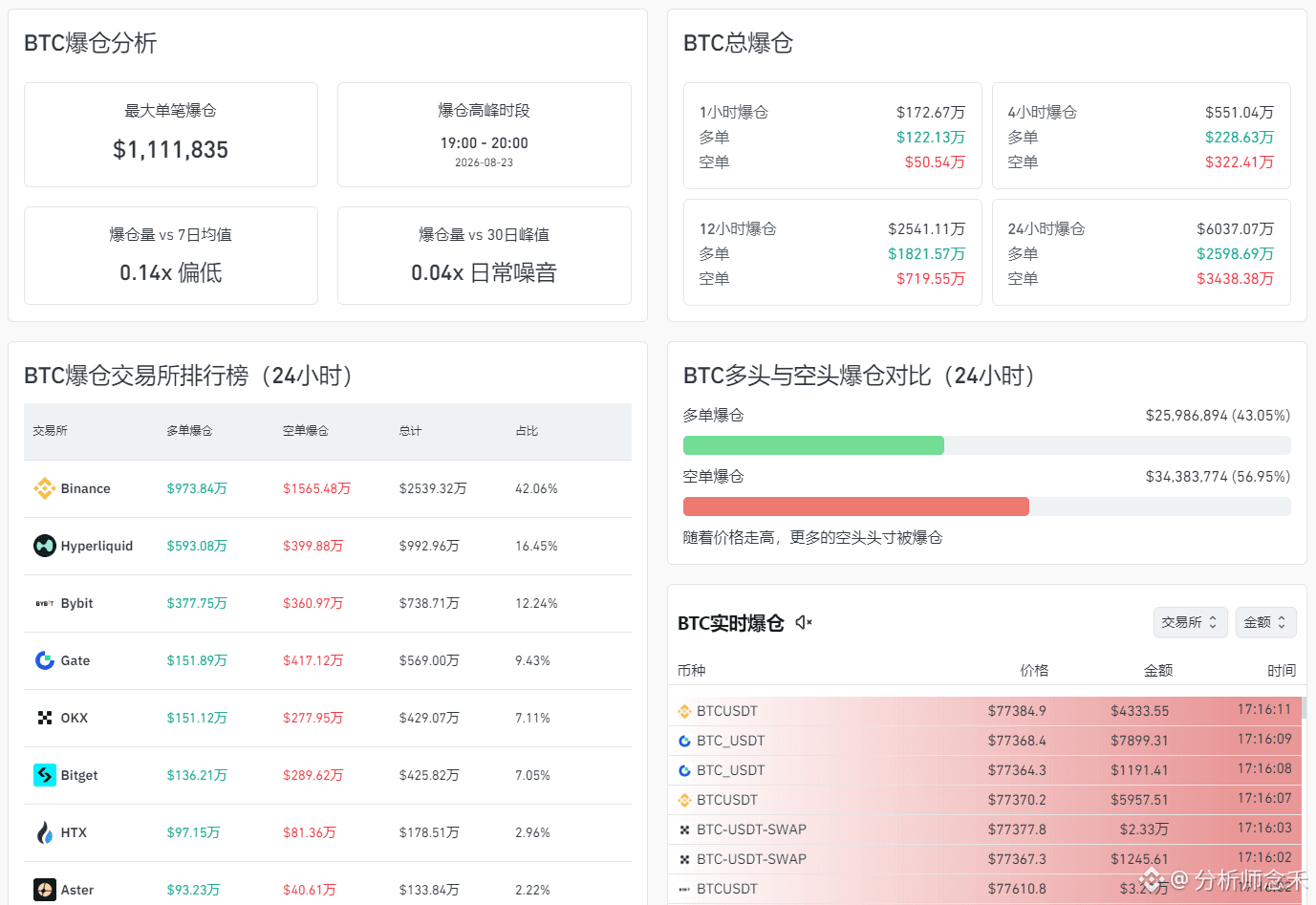Click the 币种 column header
Viewport: 1316px width, 905px height.
(x=691, y=671)
